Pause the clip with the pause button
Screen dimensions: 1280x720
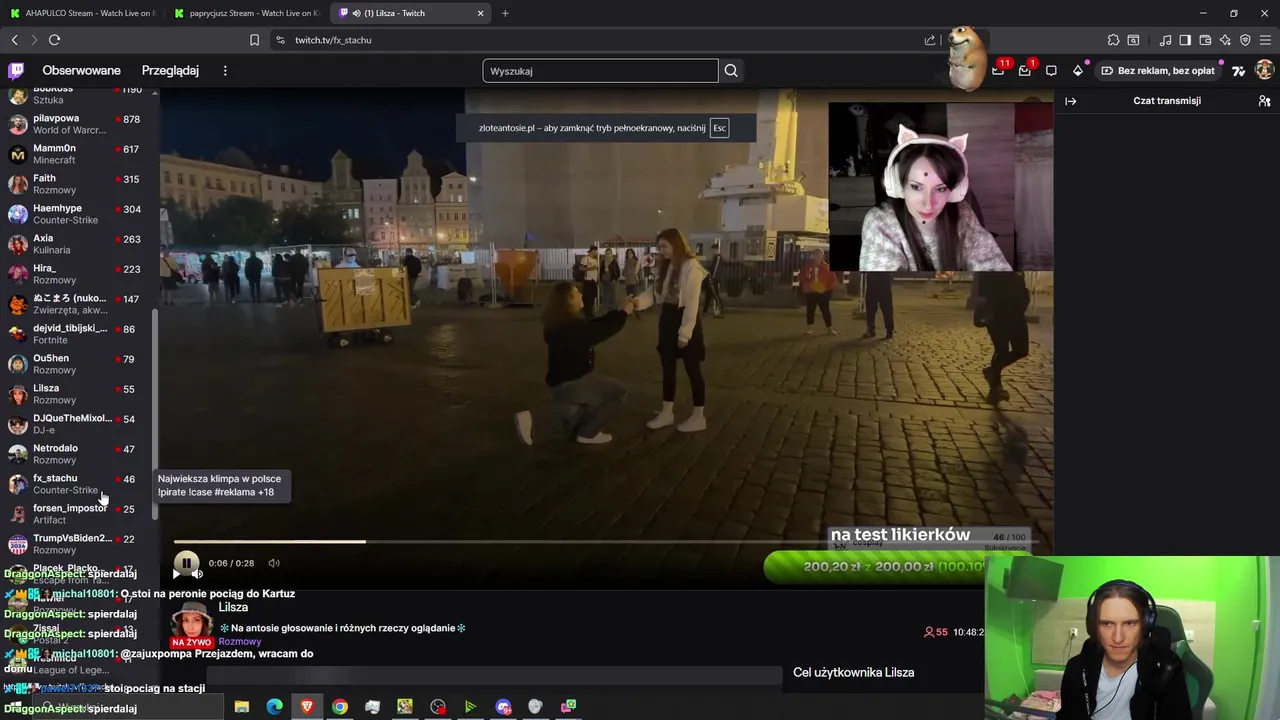186,563
